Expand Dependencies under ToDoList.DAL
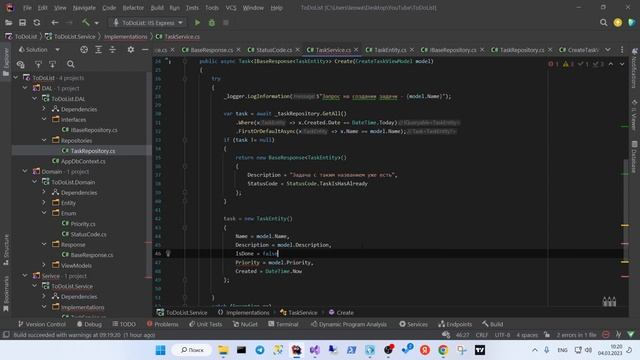The image size is (640, 360). [44, 109]
